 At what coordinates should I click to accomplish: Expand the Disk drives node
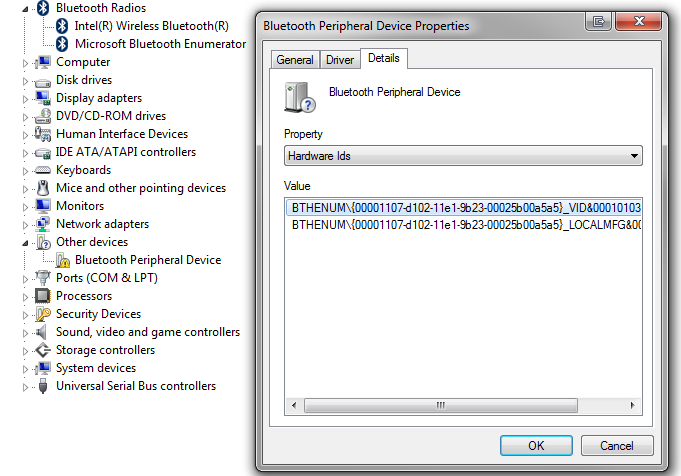click(x=26, y=80)
